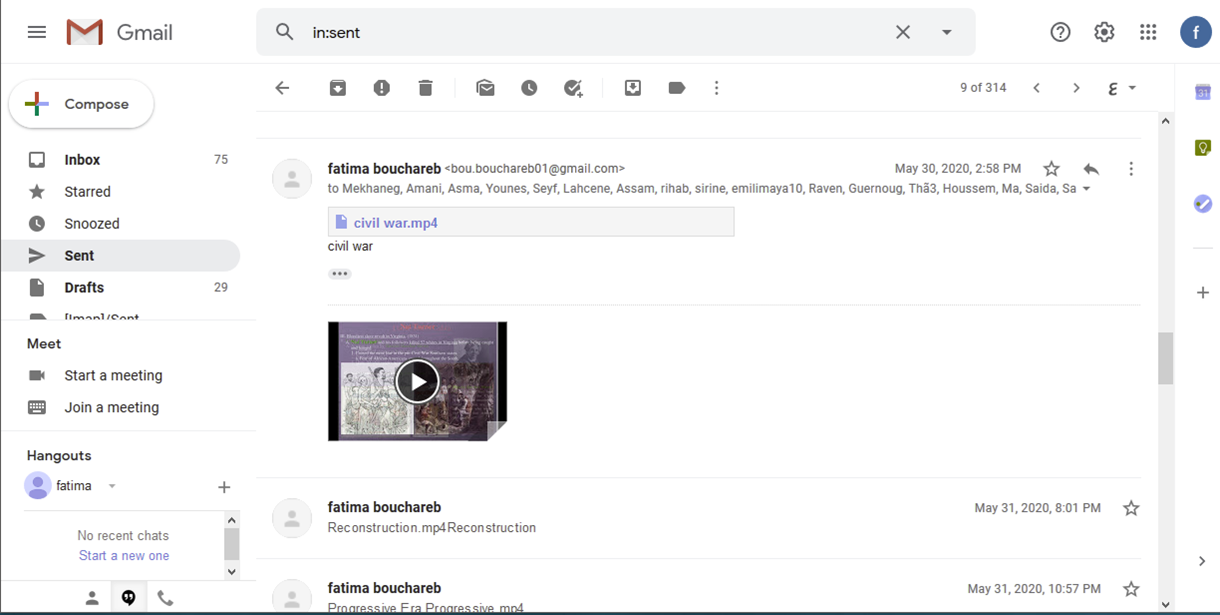Star the Reconstruction.mp4 message

coord(1131,508)
